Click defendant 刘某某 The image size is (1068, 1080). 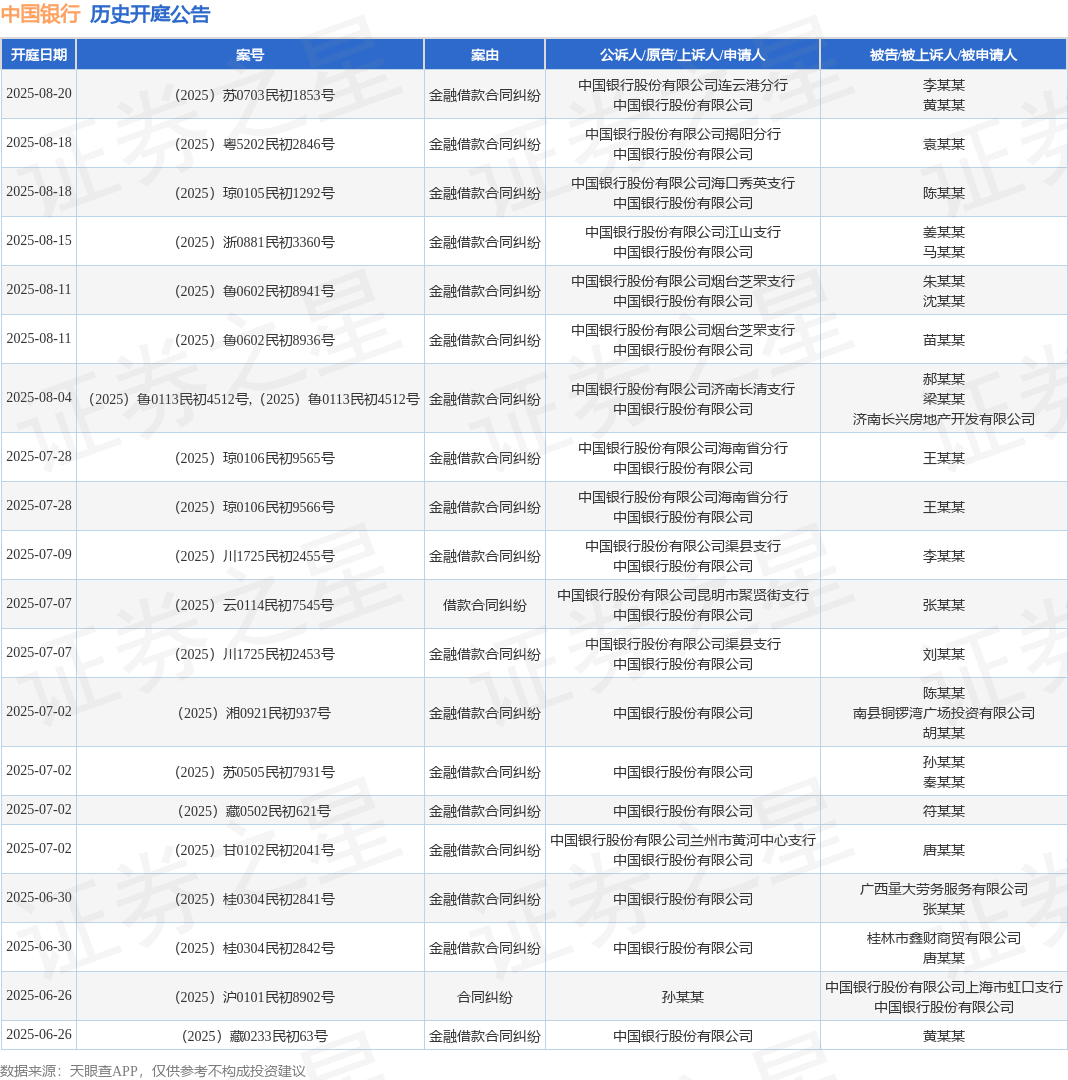tap(943, 654)
